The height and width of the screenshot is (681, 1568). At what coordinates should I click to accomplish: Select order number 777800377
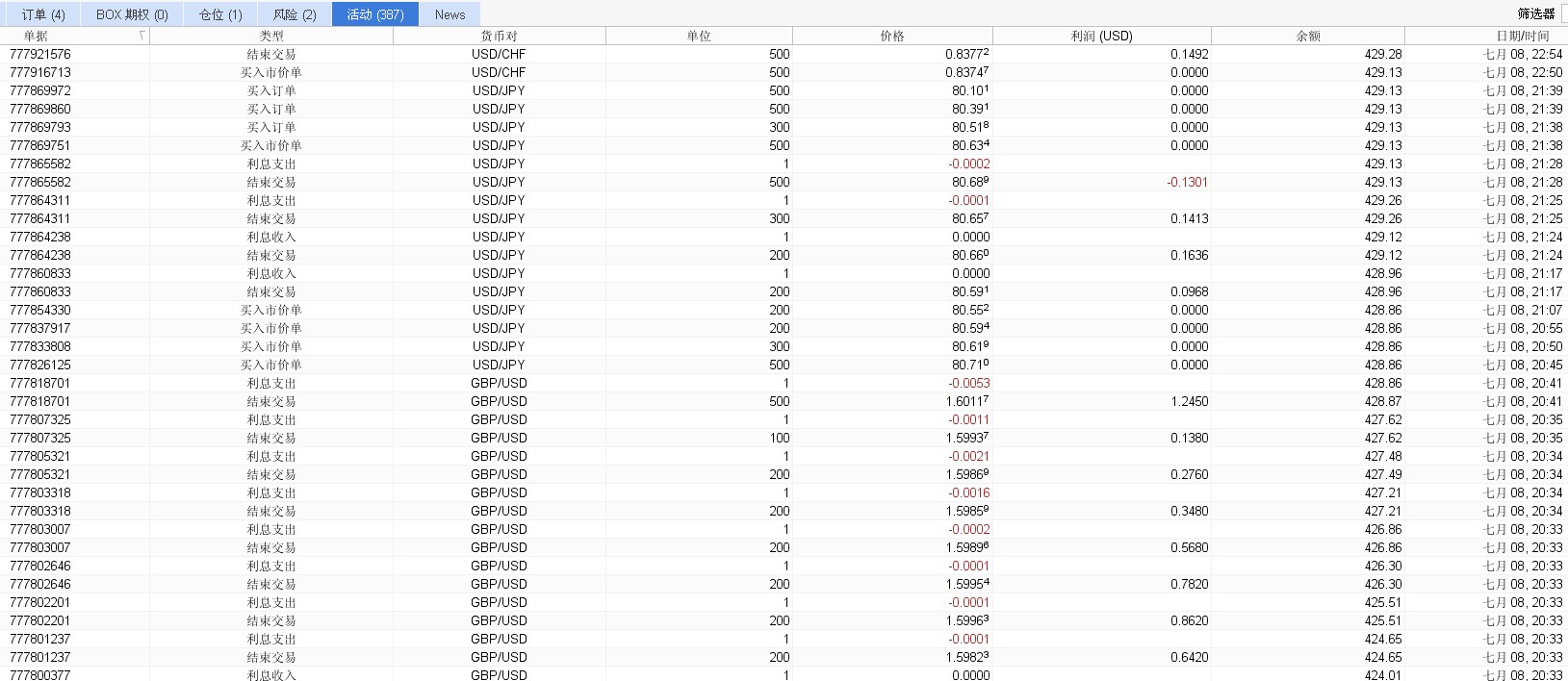(x=40, y=675)
